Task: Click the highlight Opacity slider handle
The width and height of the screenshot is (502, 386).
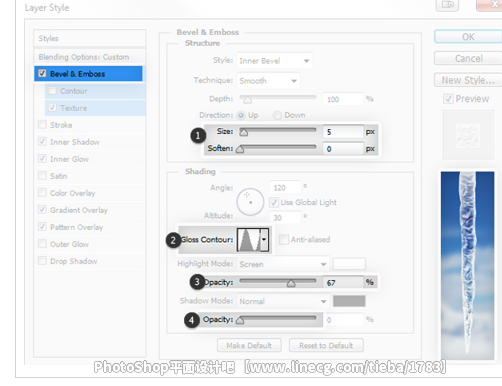Action: coord(291,283)
